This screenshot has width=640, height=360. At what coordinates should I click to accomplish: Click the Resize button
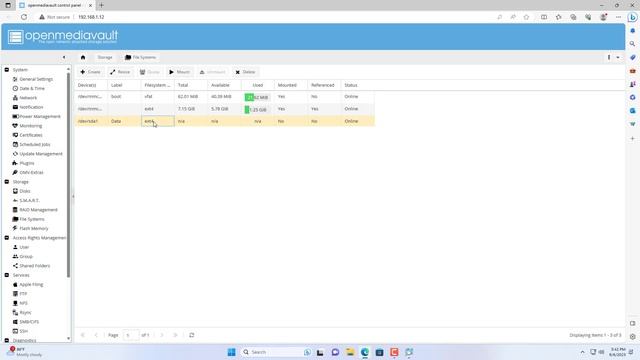click(120, 72)
